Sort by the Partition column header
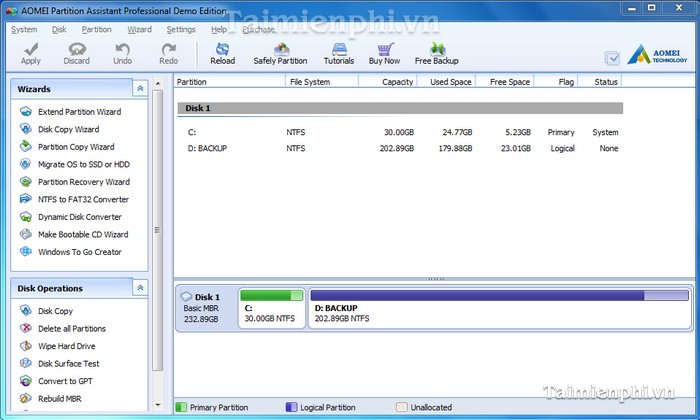 tap(229, 82)
